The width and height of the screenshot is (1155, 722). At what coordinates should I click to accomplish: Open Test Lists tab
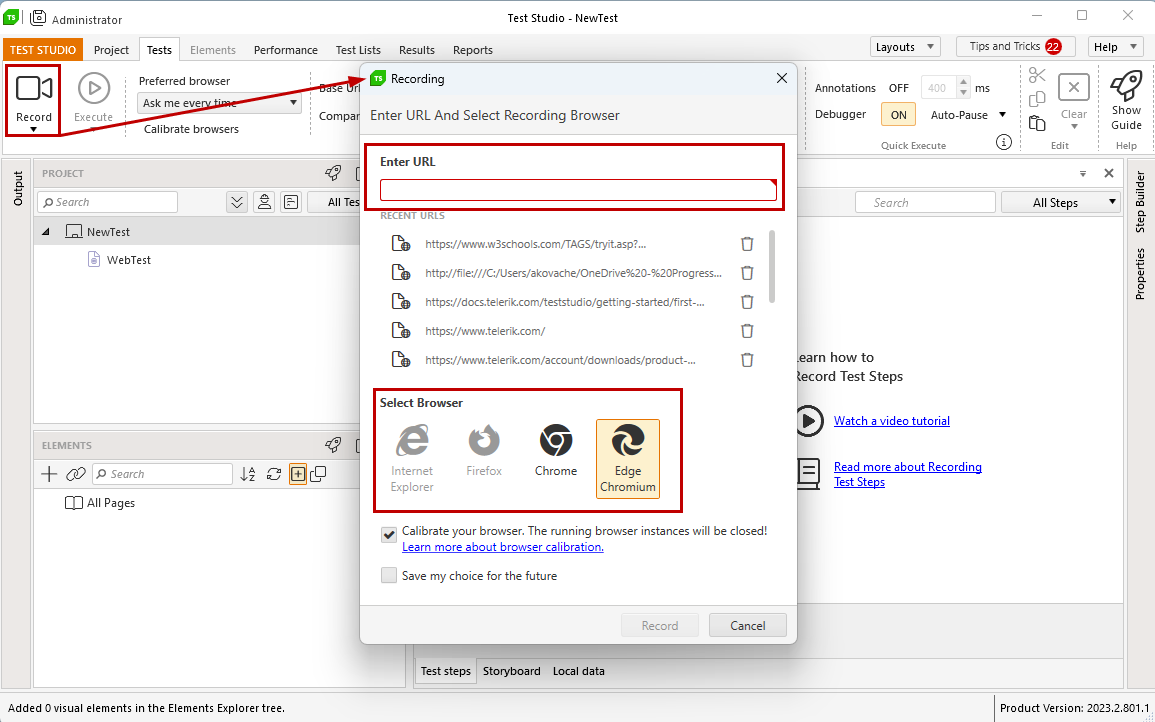tap(358, 50)
